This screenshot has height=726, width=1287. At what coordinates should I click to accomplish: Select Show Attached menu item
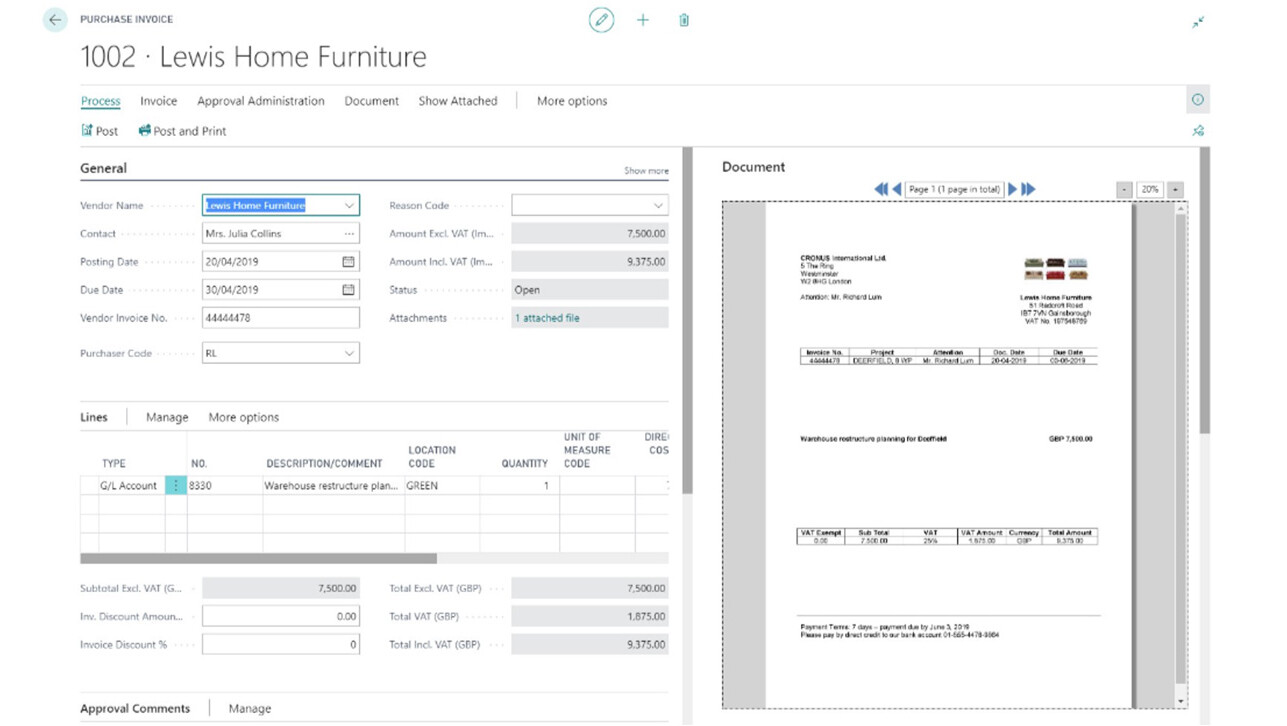458,101
